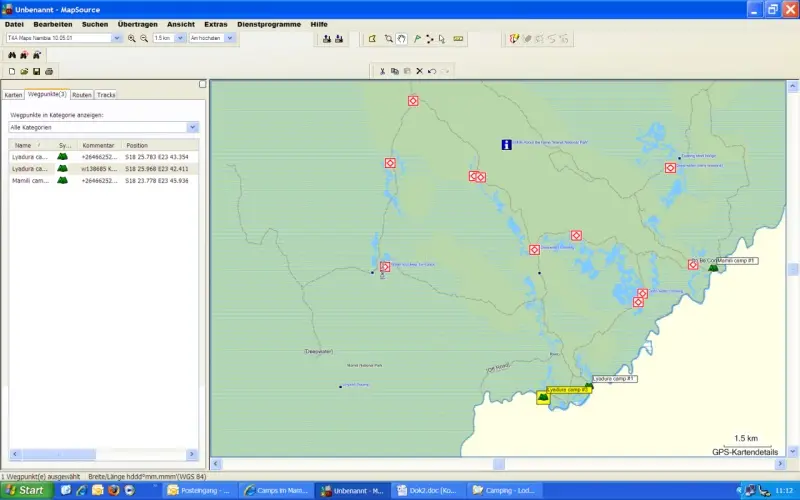Click the blue info icon on map
This screenshot has height=500, width=800.
[x=506, y=145]
